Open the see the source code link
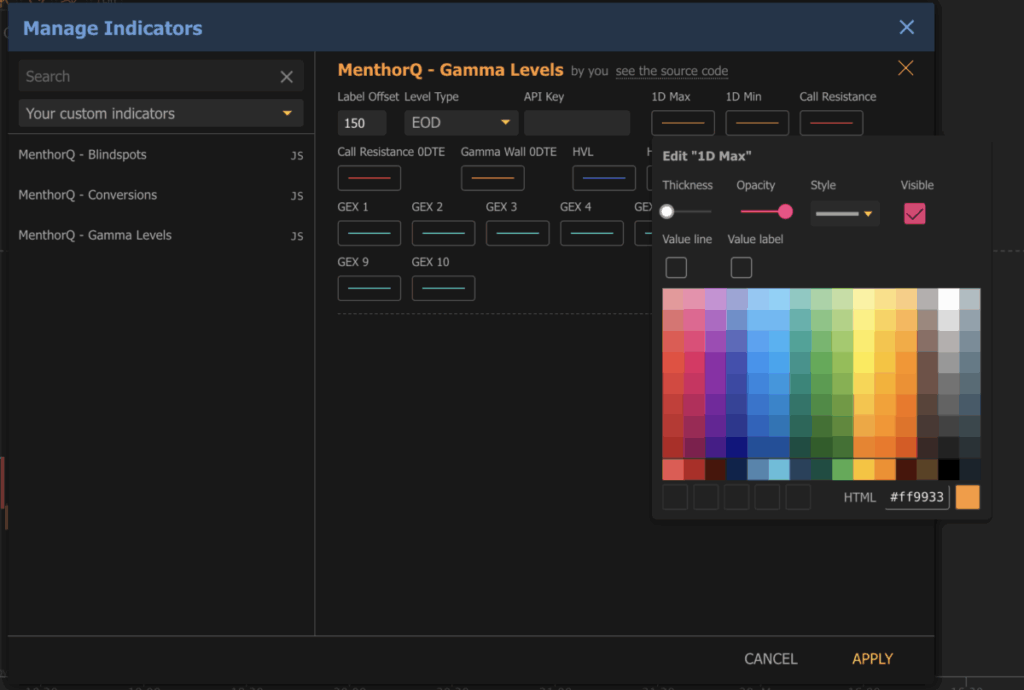Image resolution: width=1024 pixels, height=690 pixels. 671,71
